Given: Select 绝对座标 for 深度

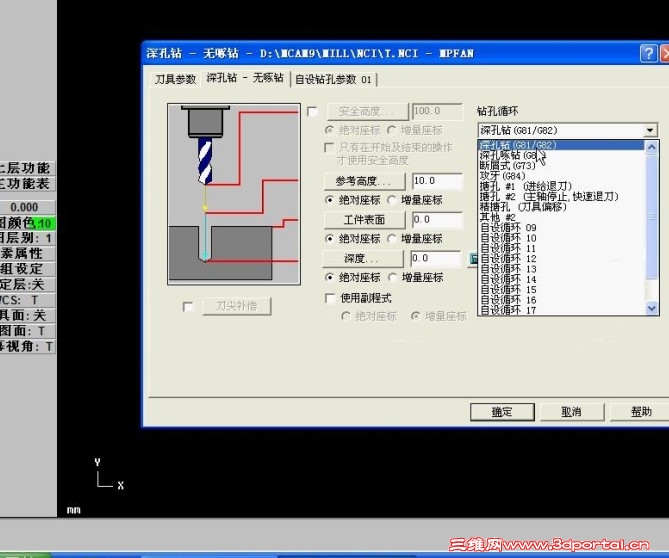Looking at the screenshot, I should (x=329, y=277).
